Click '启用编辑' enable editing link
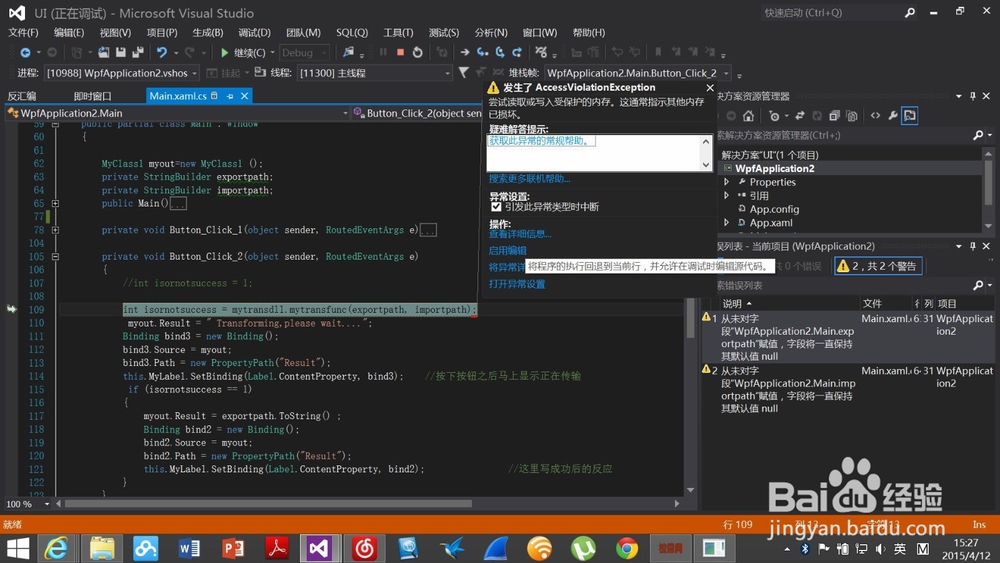This screenshot has height=563, width=1000. pos(508,251)
